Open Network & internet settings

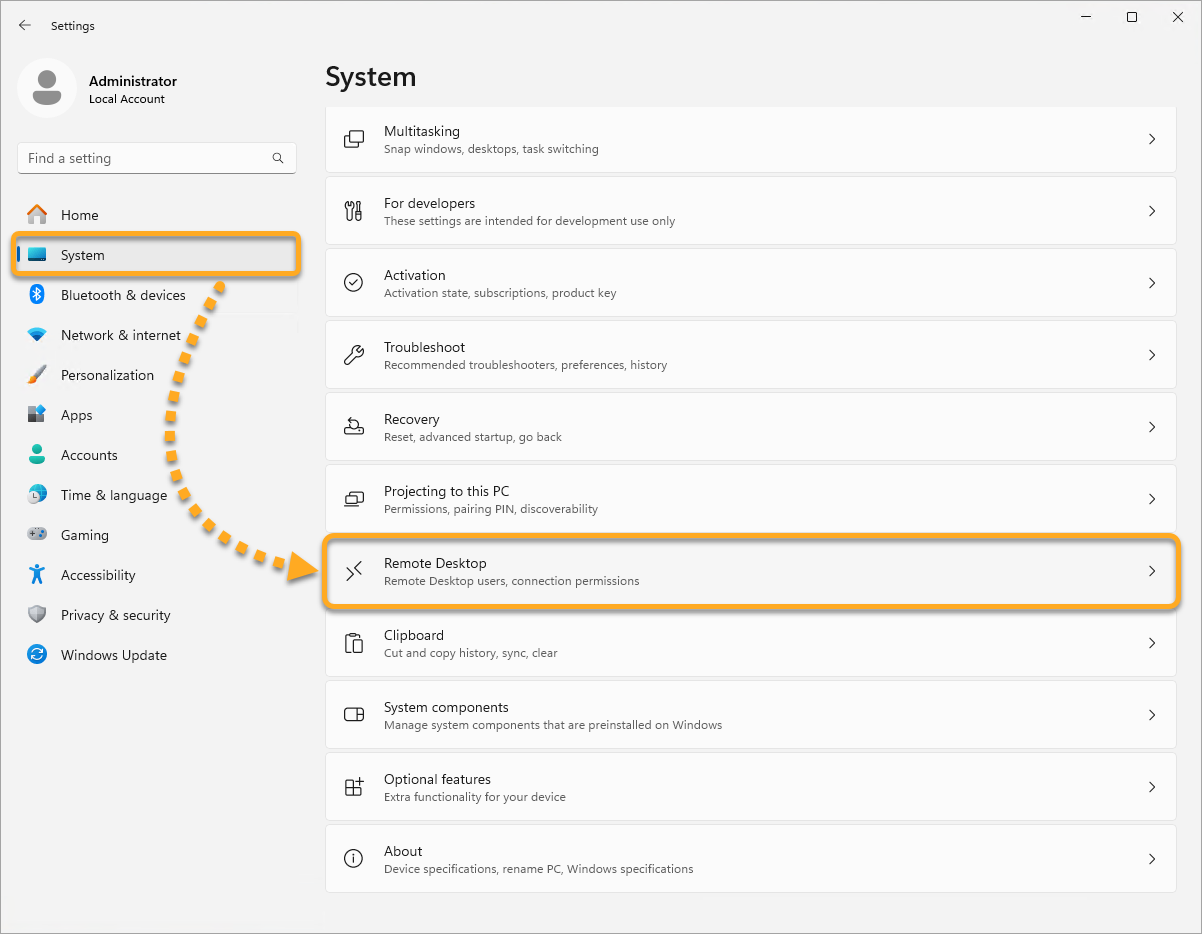point(120,335)
